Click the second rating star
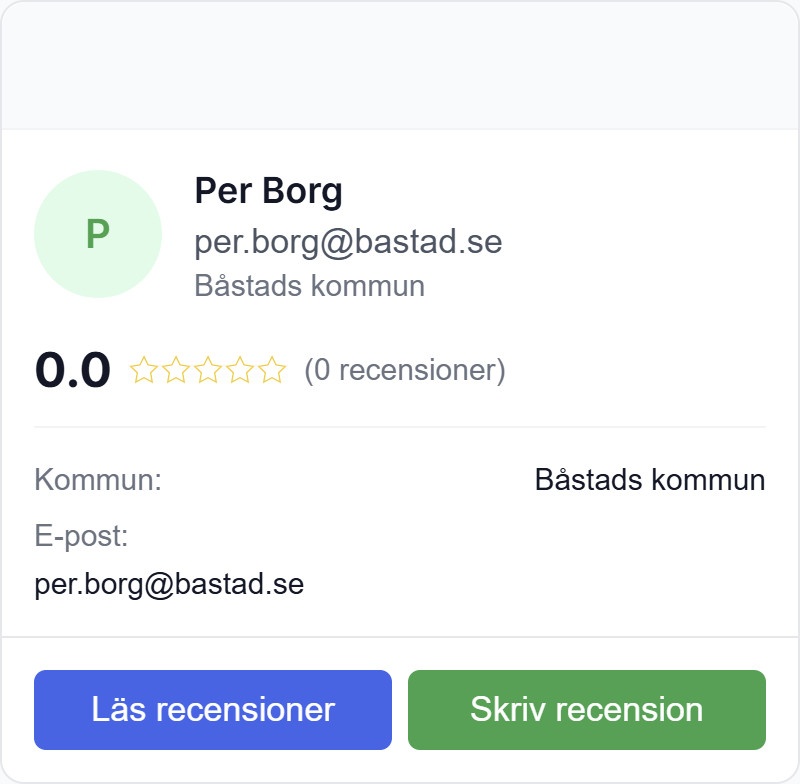The image size is (800, 784). coord(176,371)
